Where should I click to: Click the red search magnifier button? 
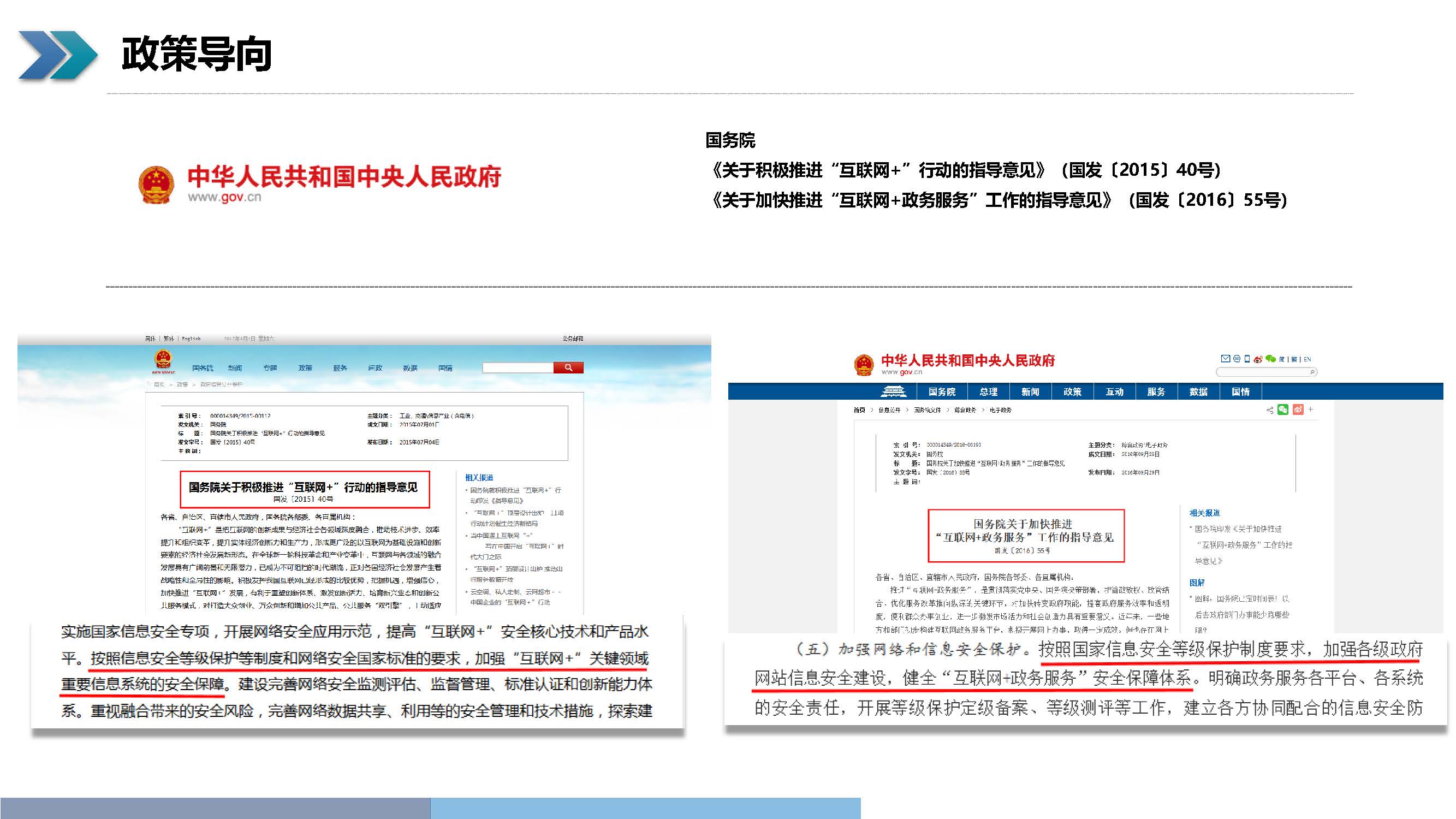click(568, 368)
